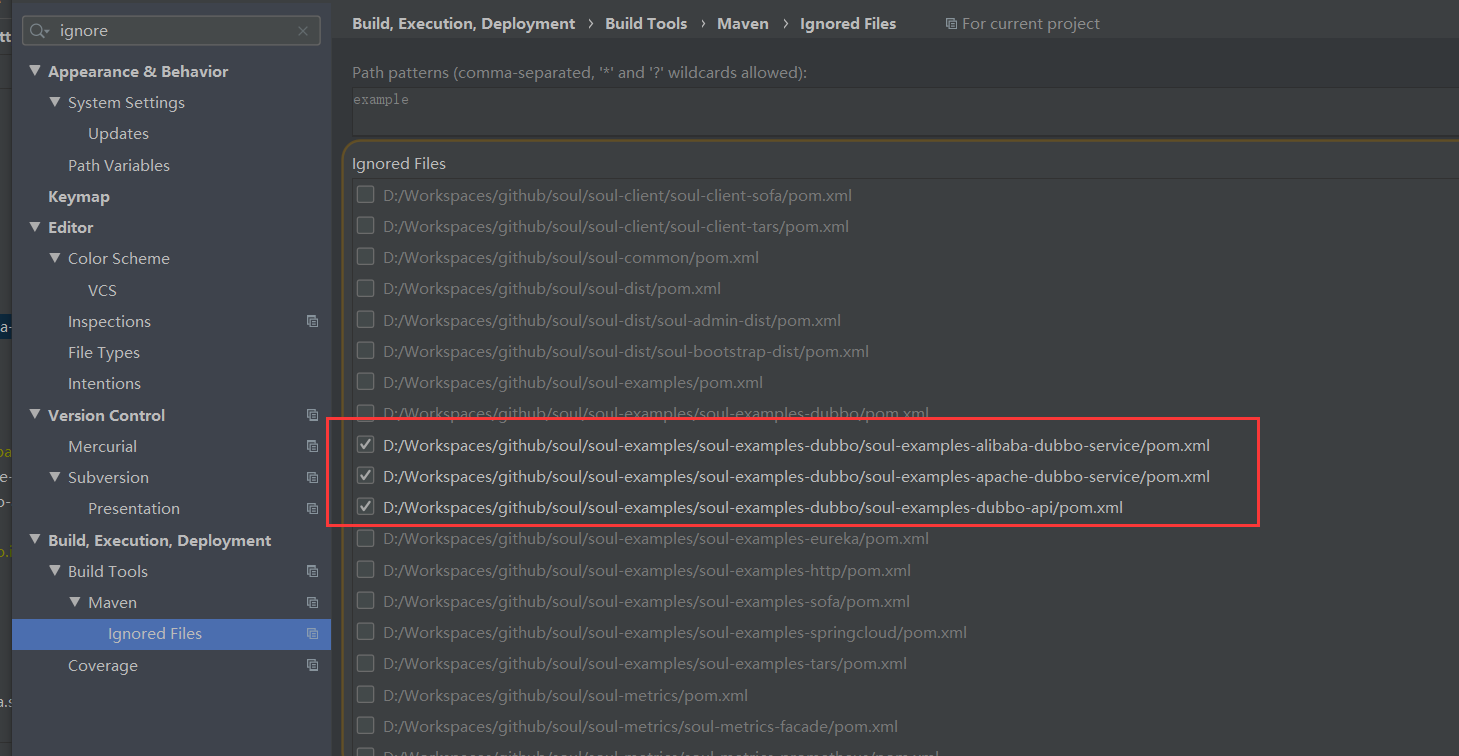Select VCS under Color Scheme

point(102,290)
